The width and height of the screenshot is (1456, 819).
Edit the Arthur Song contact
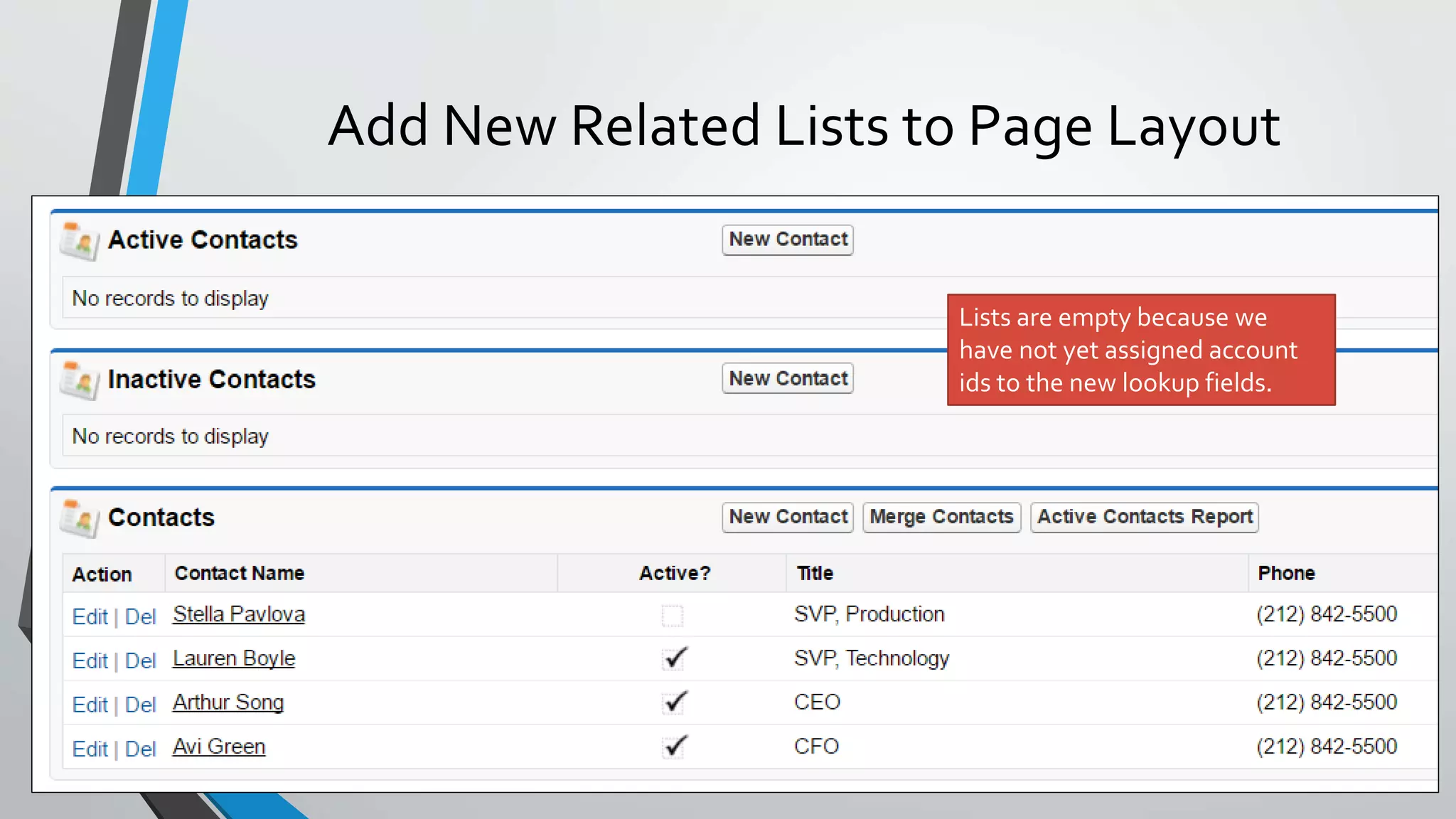[90, 705]
